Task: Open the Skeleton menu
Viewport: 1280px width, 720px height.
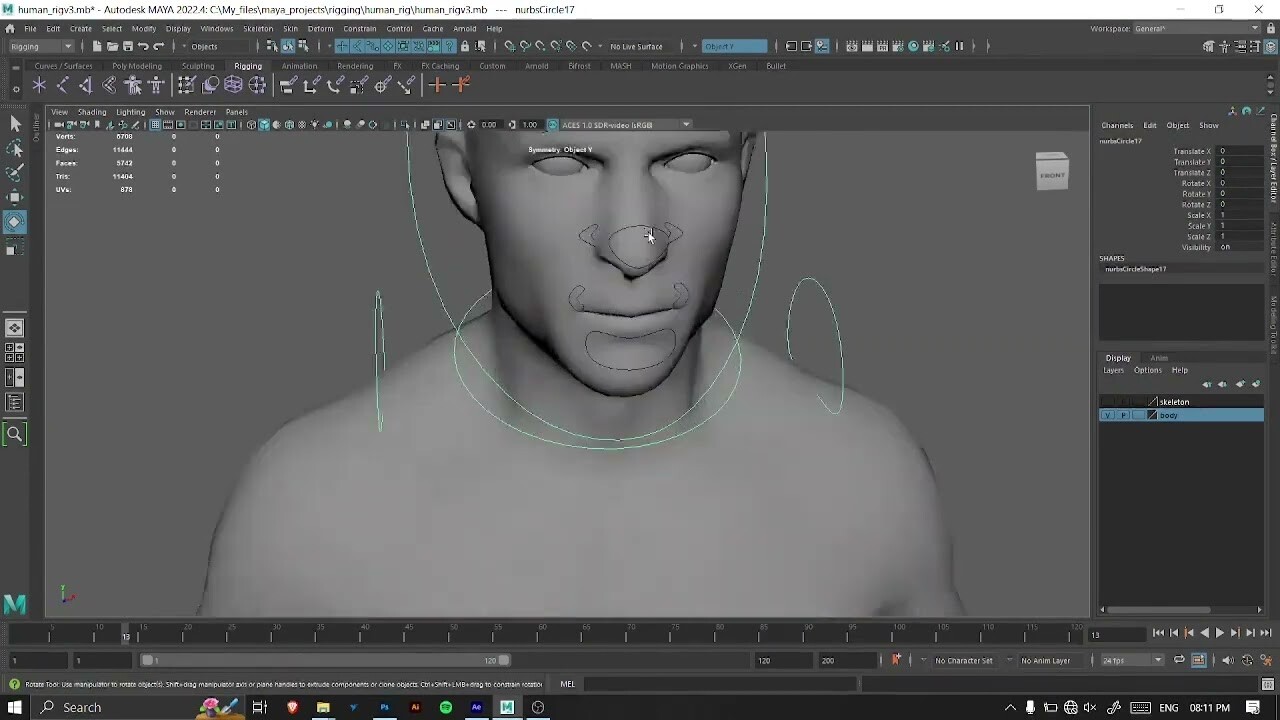Action: point(258,29)
